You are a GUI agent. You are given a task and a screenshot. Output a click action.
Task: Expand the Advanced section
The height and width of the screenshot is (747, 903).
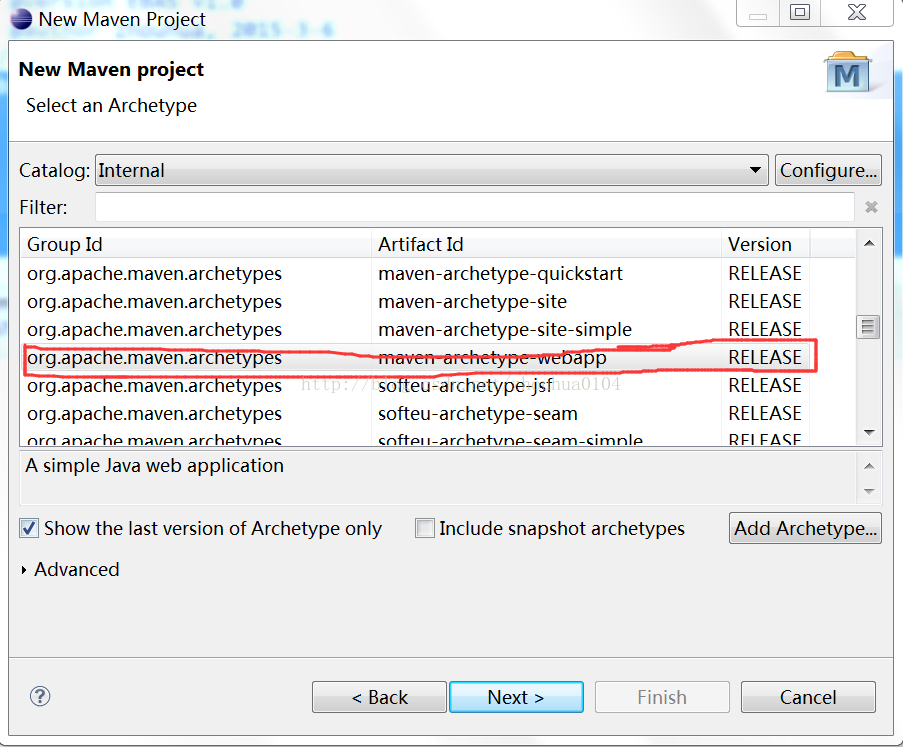click(x=24, y=570)
